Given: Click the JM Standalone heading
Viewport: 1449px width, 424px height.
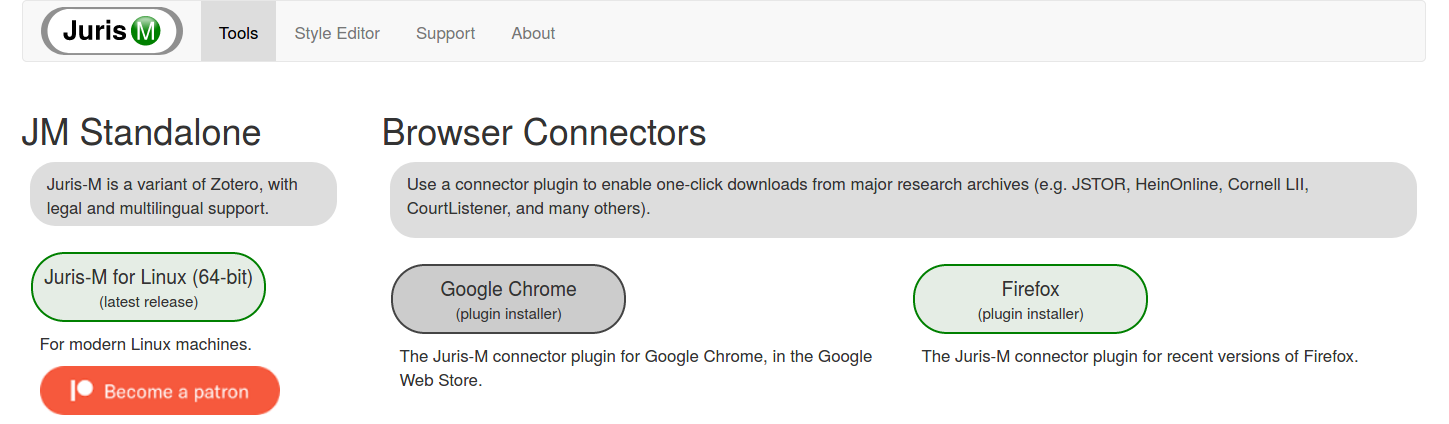Looking at the screenshot, I should coord(141,132).
